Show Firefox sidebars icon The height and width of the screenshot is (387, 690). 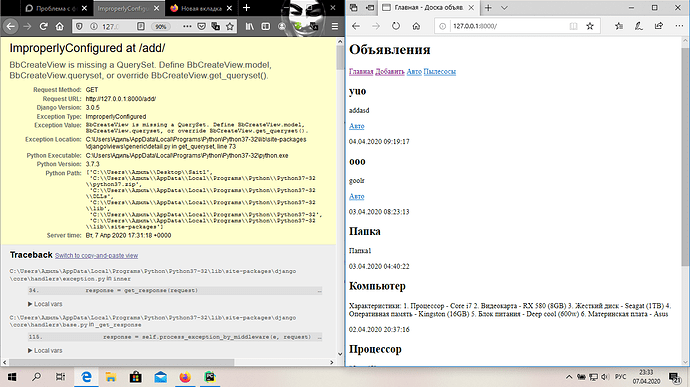(x=266, y=26)
